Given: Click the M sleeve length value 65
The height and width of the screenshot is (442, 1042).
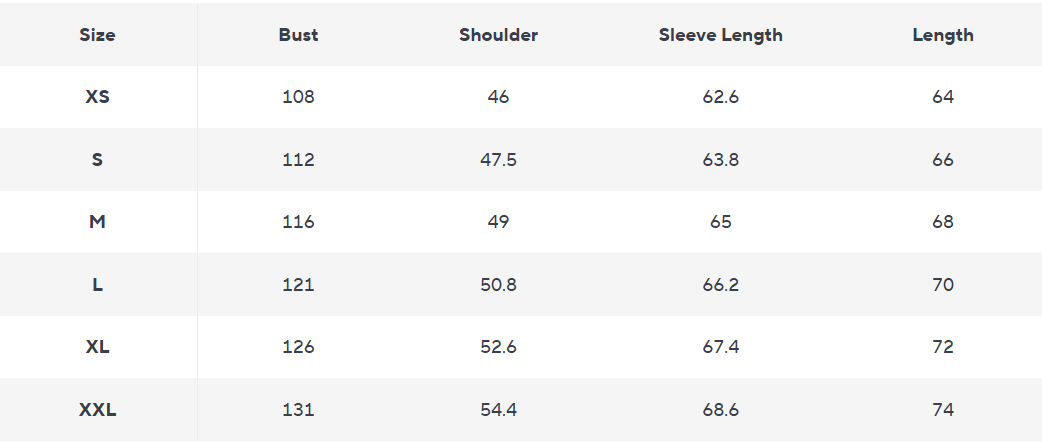Looking at the screenshot, I should 720,222.
